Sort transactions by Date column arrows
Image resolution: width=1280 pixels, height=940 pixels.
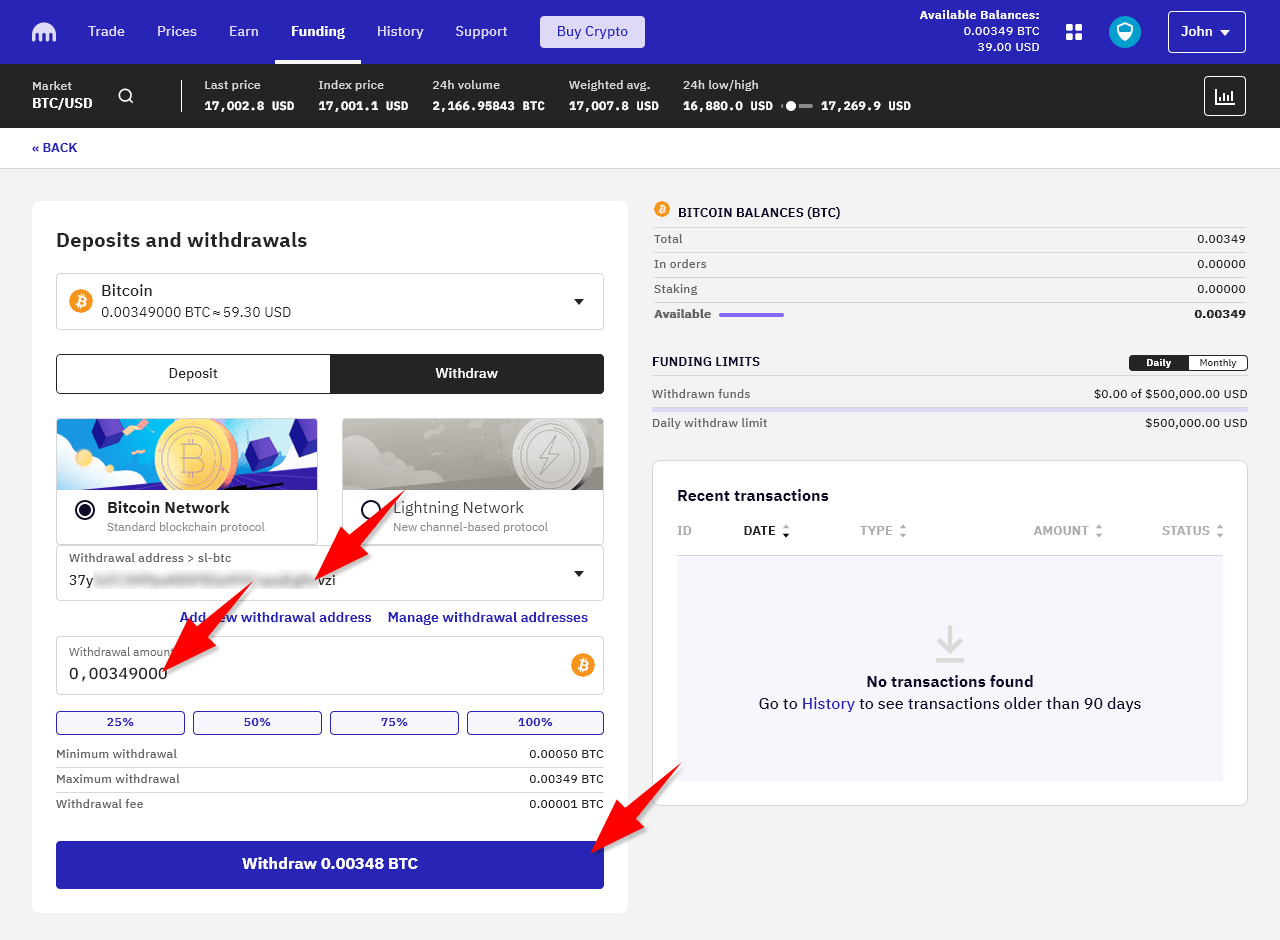[x=786, y=531]
